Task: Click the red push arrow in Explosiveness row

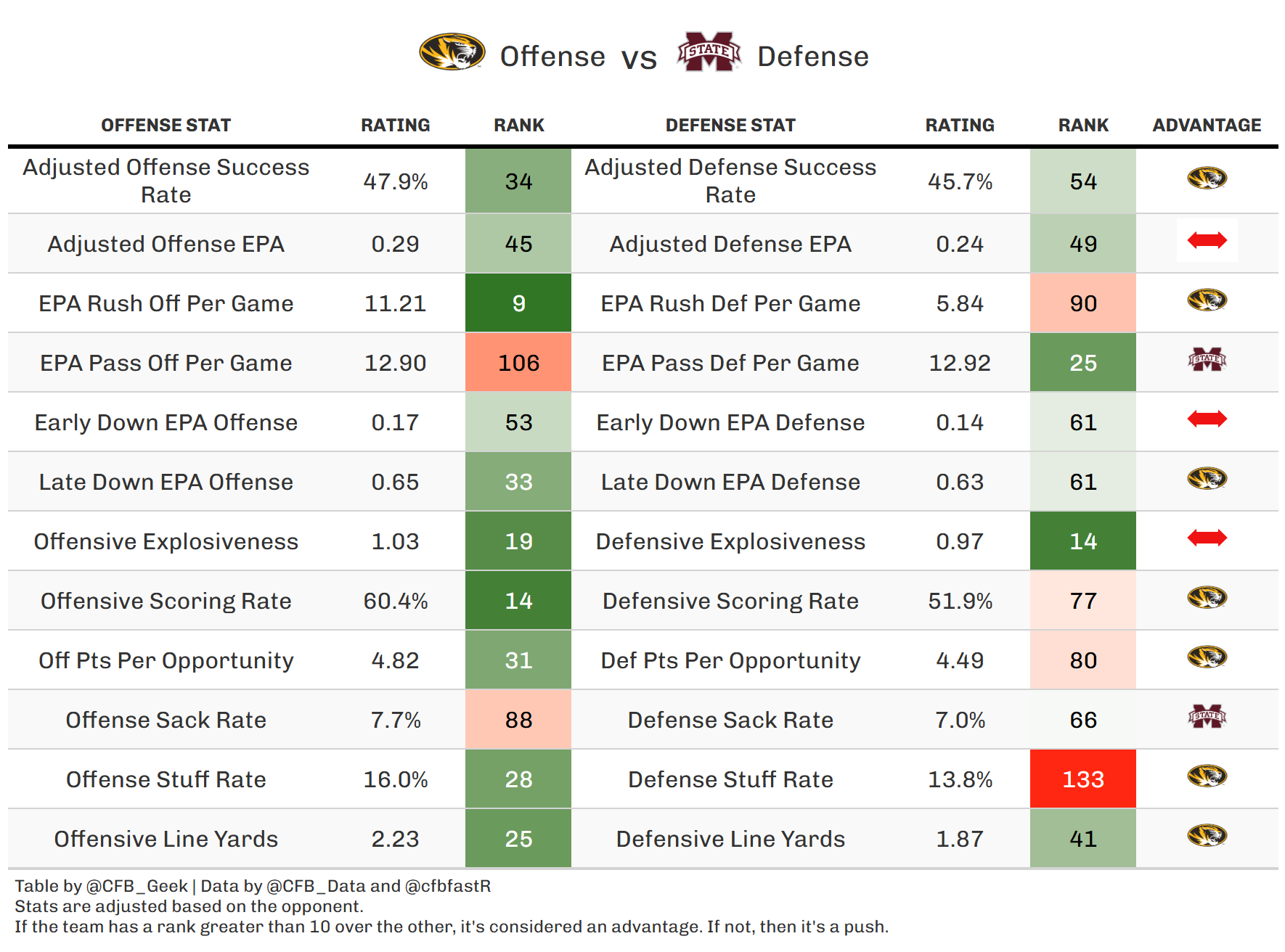Action: tap(1207, 538)
